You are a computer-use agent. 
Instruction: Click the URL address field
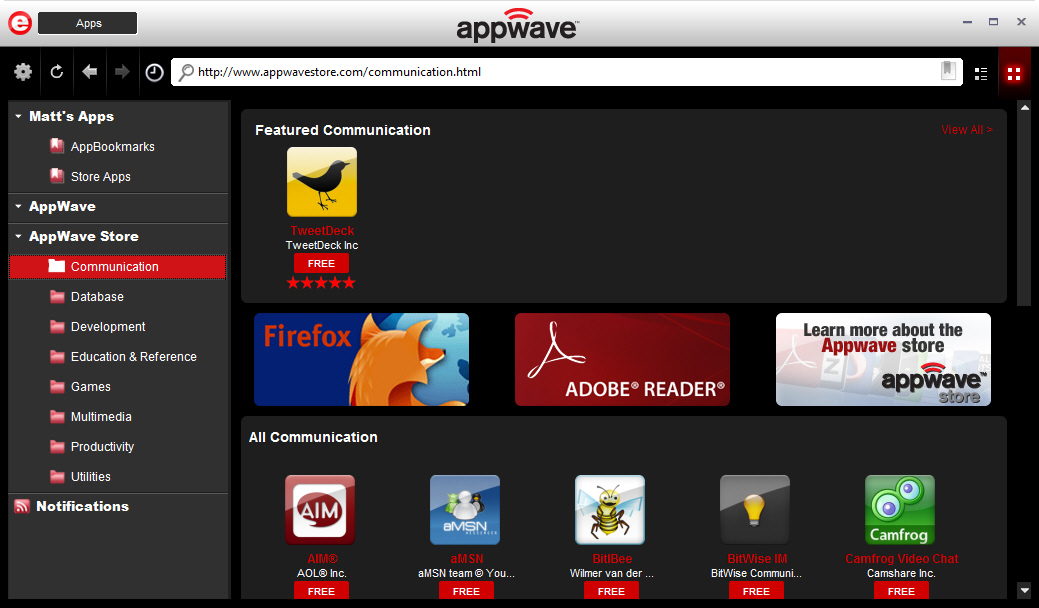click(x=567, y=72)
